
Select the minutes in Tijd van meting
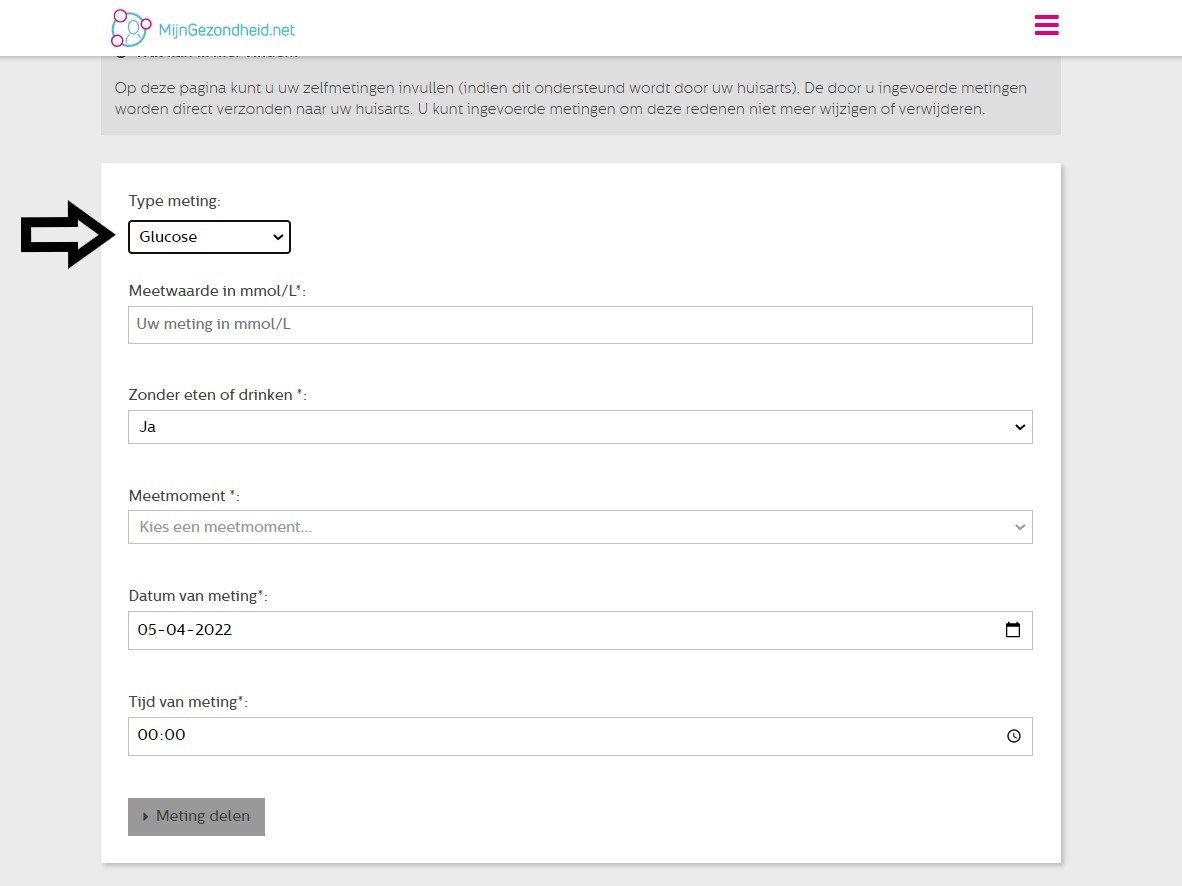pos(175,735)
